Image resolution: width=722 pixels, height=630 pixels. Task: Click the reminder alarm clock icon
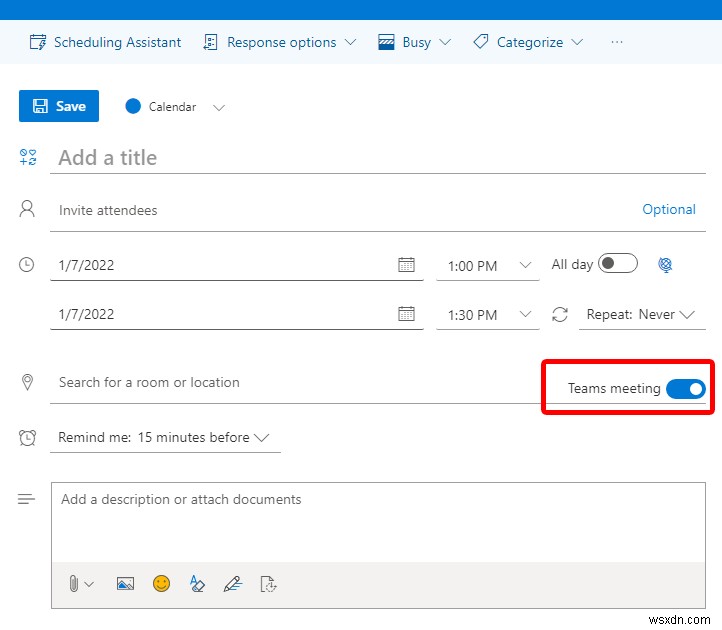pos(27,438)
